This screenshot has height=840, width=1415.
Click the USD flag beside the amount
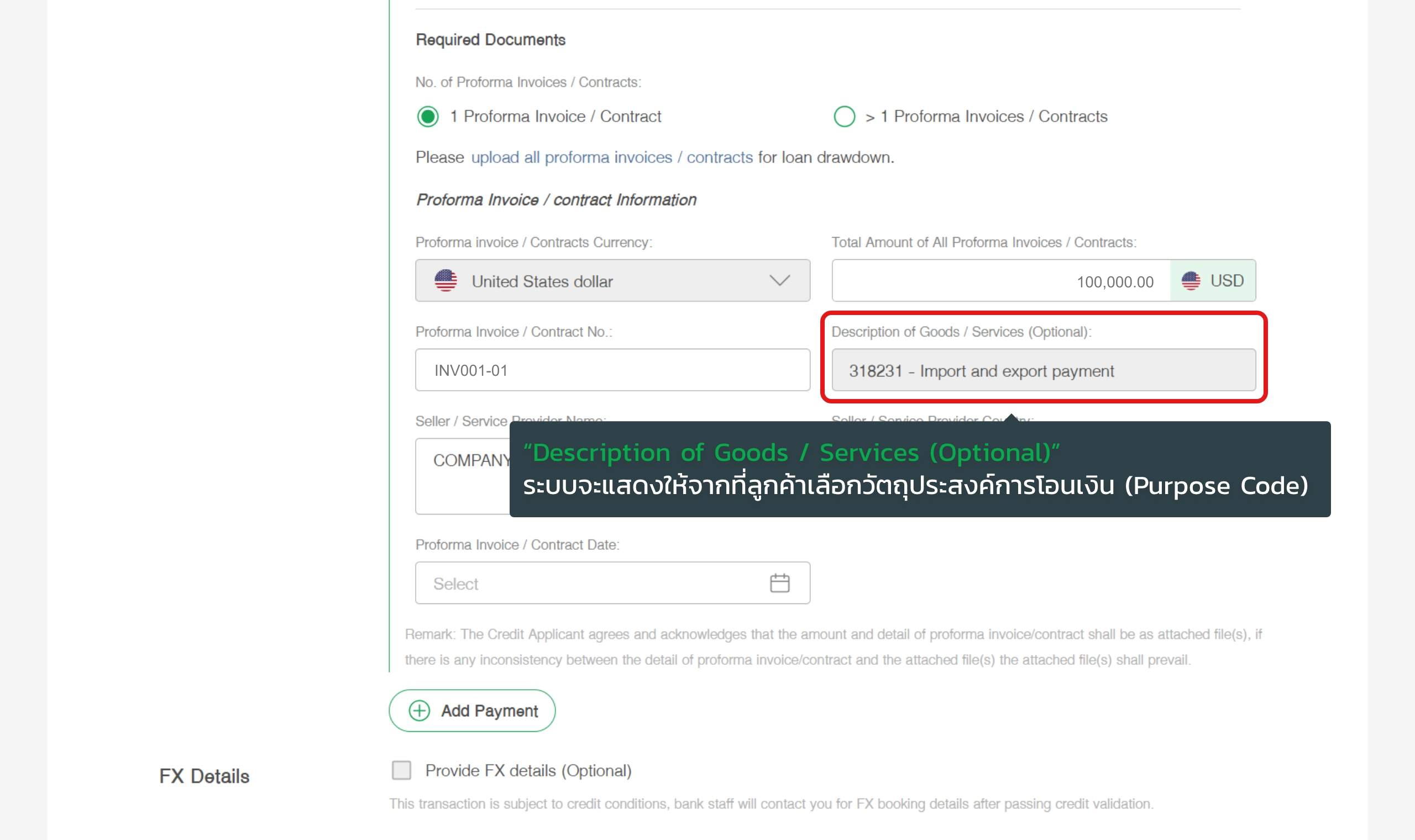pyautogui.click(x=1191, y=281)
